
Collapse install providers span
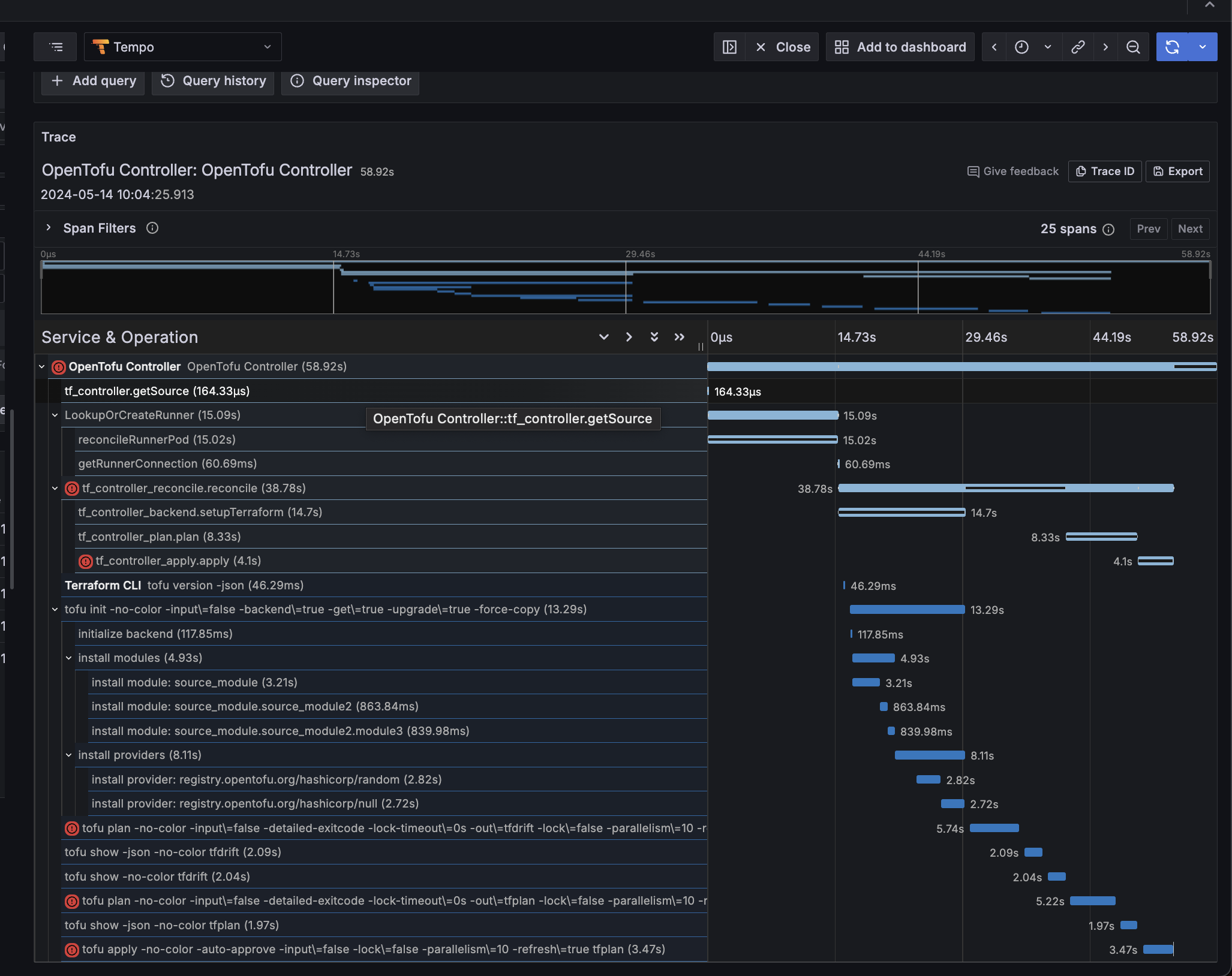(x=69, y=755)
